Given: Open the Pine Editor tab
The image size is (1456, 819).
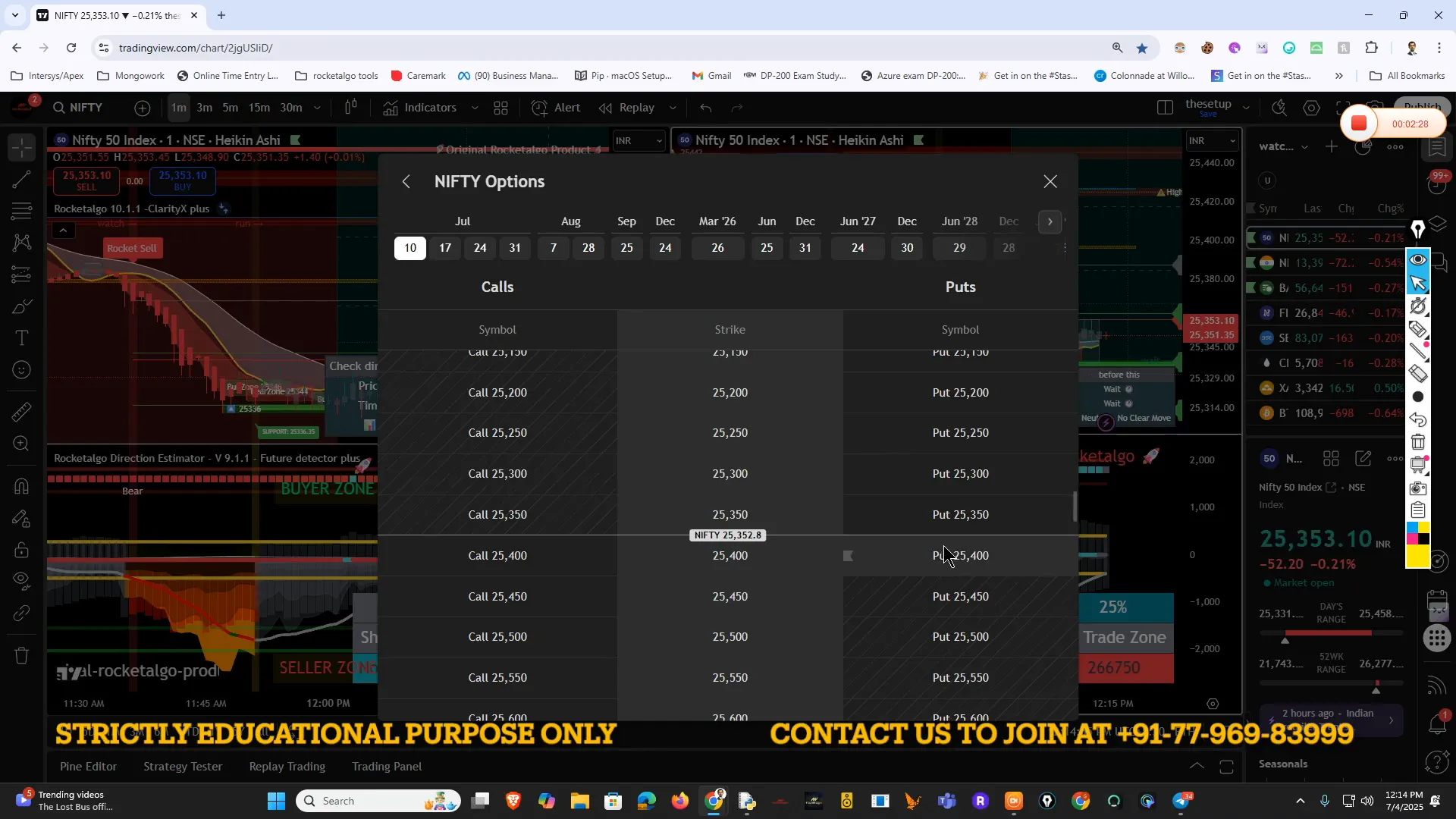Looking at the screenshot, I should coord(88,767).
